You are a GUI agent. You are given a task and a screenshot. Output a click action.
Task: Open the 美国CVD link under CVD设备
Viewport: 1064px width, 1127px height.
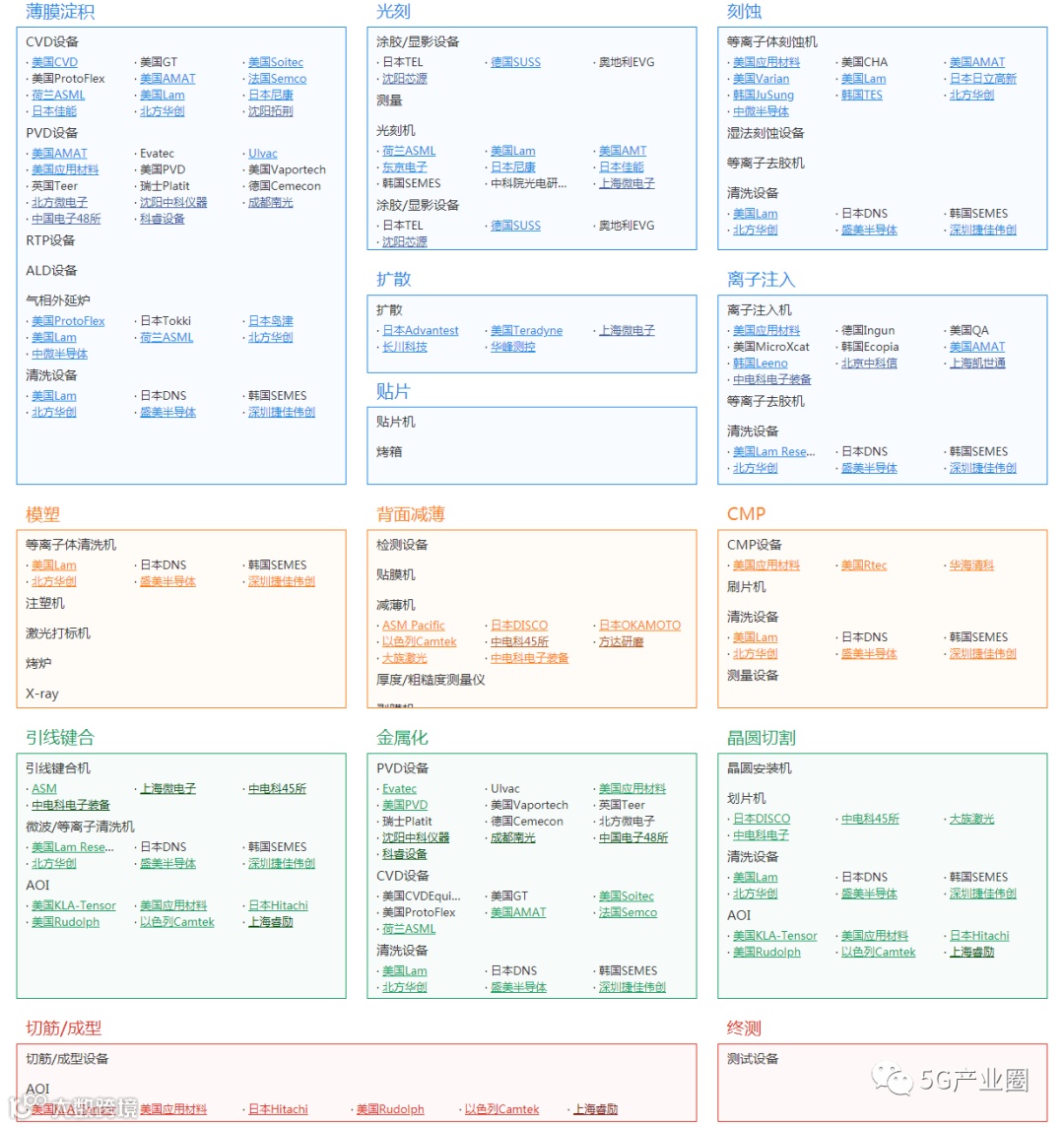pos(54,62)
